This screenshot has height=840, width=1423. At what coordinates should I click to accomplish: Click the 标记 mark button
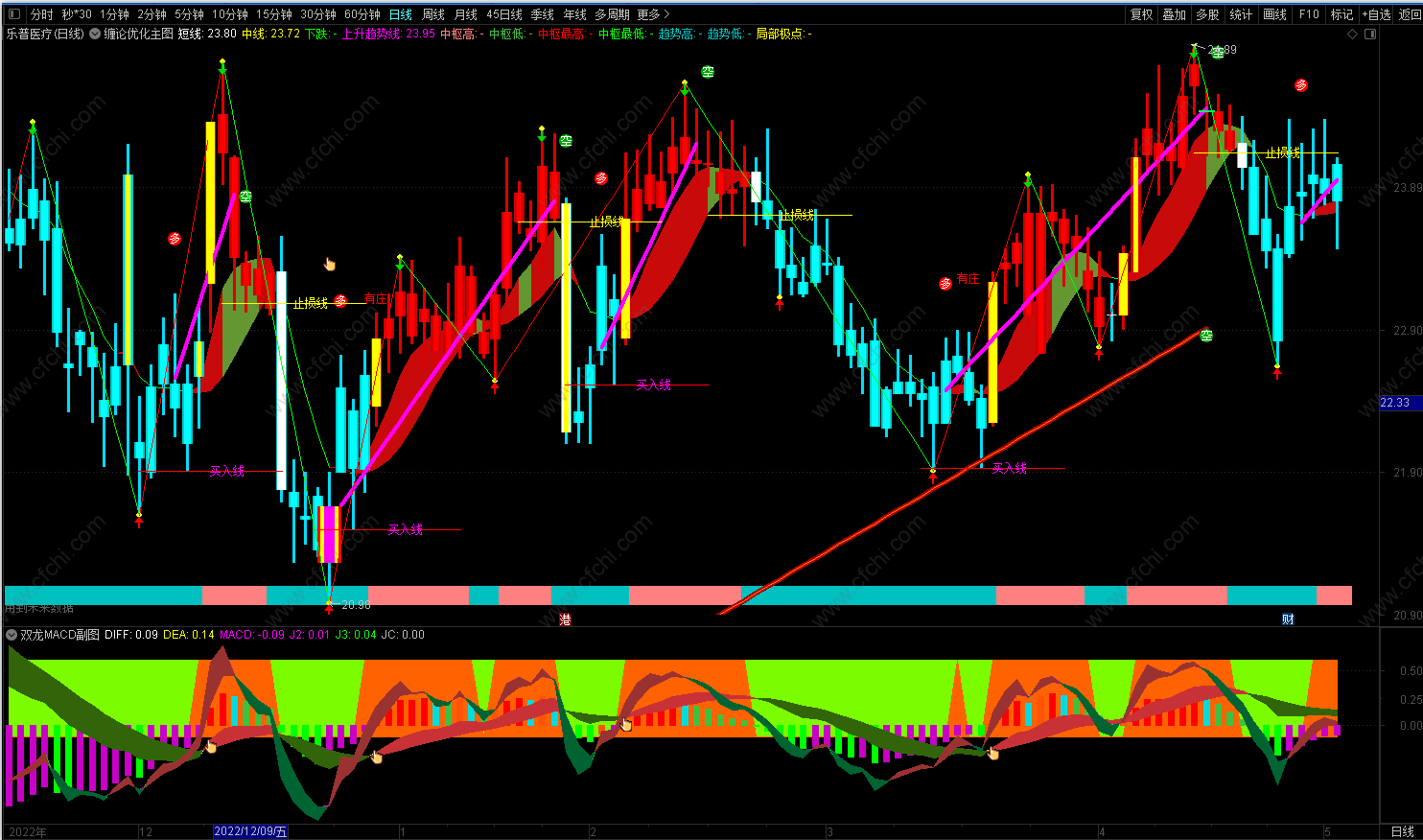(x=1341, y=14)
